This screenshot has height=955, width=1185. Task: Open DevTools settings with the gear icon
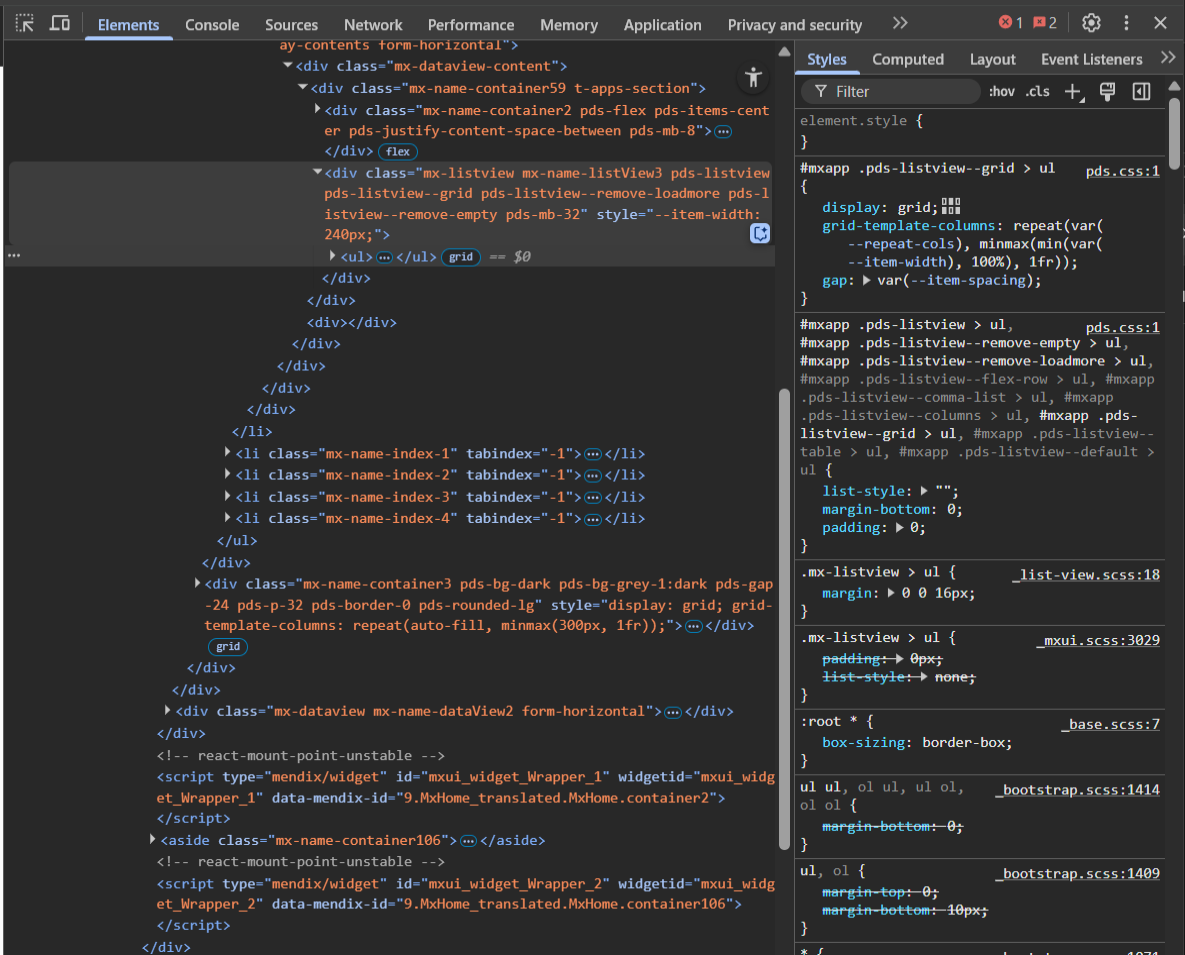pyautogui.click(x=1091, y=22)
